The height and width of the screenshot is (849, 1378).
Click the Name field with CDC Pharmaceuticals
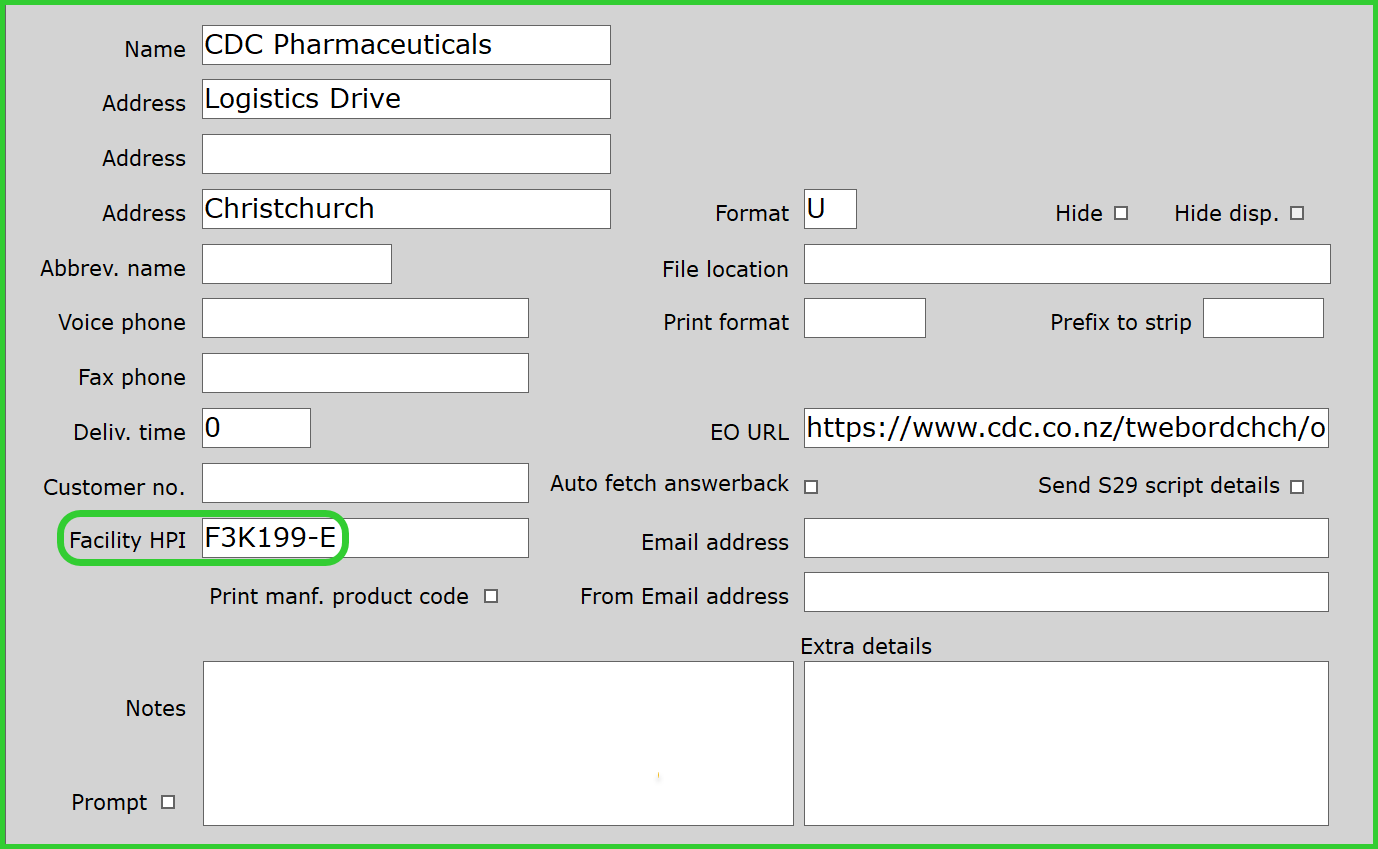(x=406, y=45)
